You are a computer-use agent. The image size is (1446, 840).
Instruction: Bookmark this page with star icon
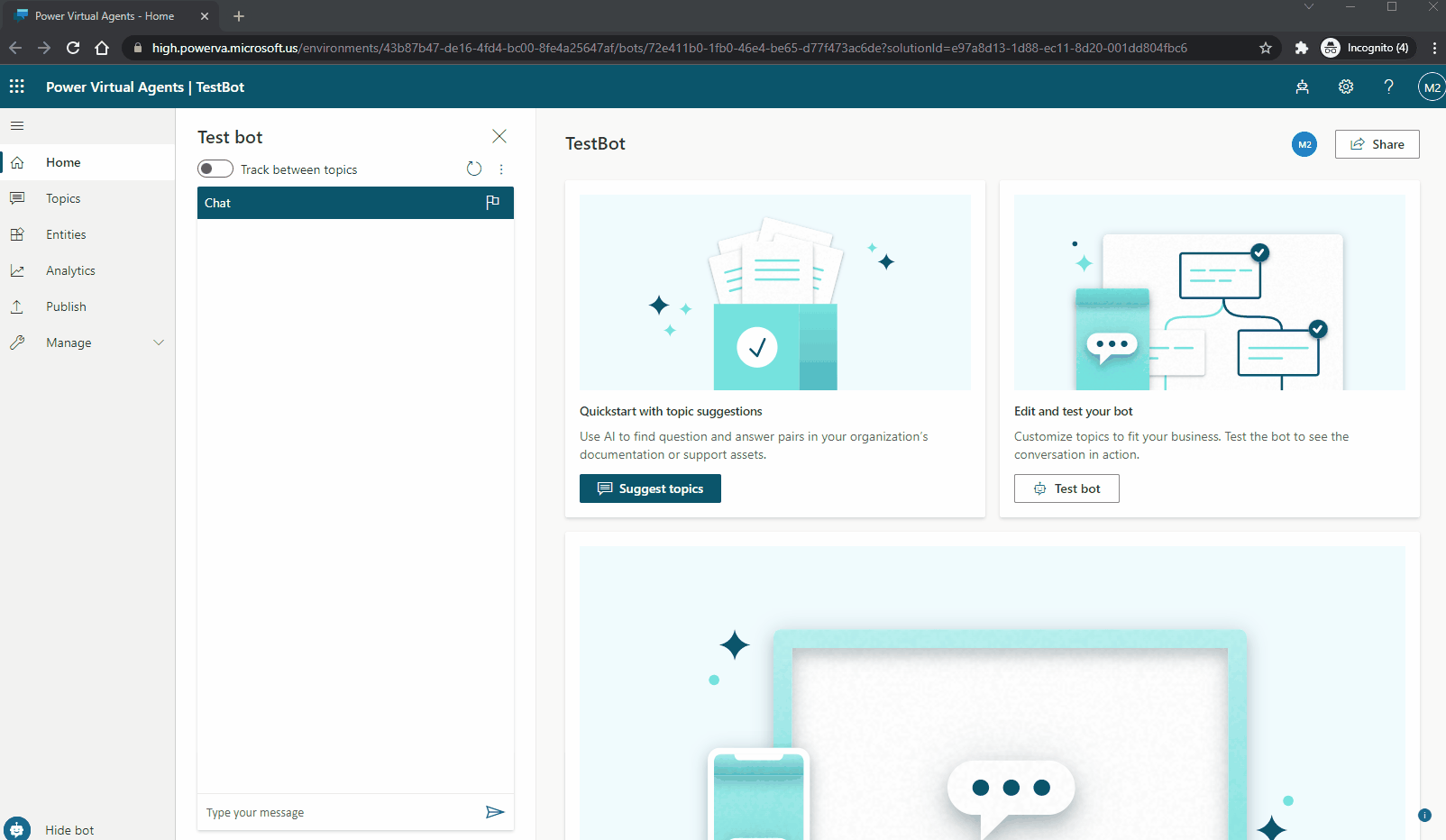click(1265, 48)
